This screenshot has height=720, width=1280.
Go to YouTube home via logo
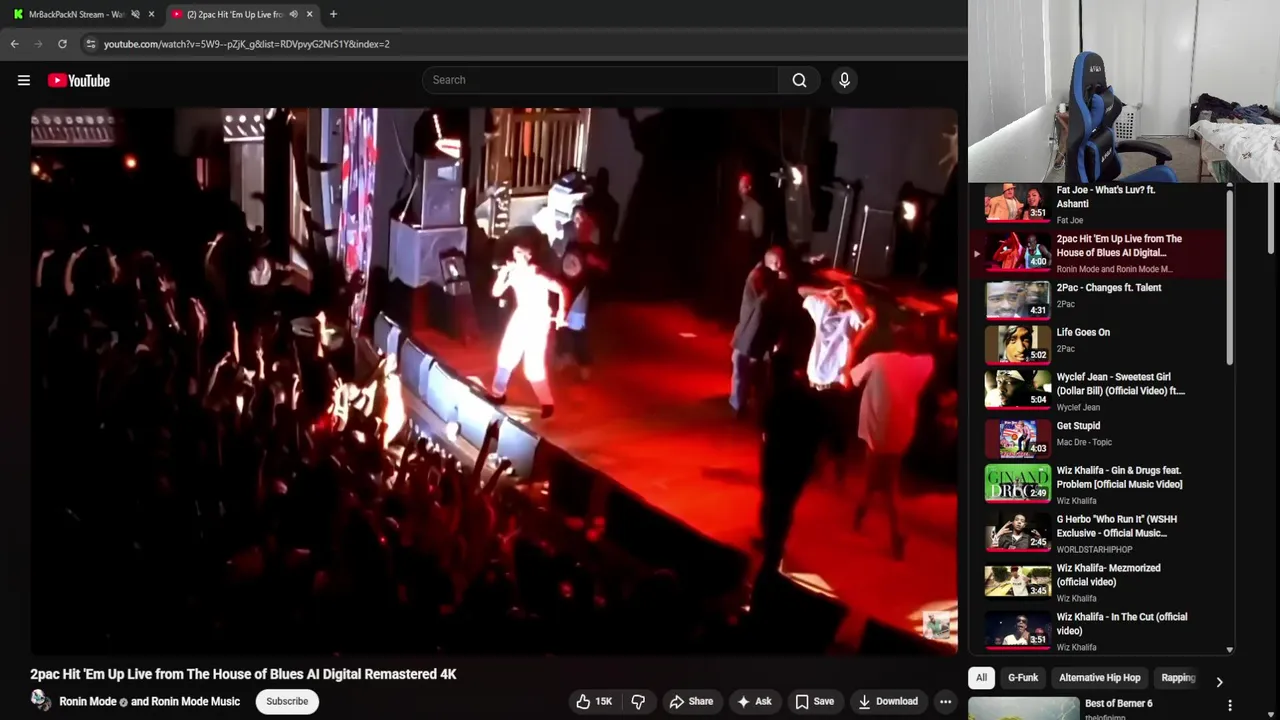79,81
